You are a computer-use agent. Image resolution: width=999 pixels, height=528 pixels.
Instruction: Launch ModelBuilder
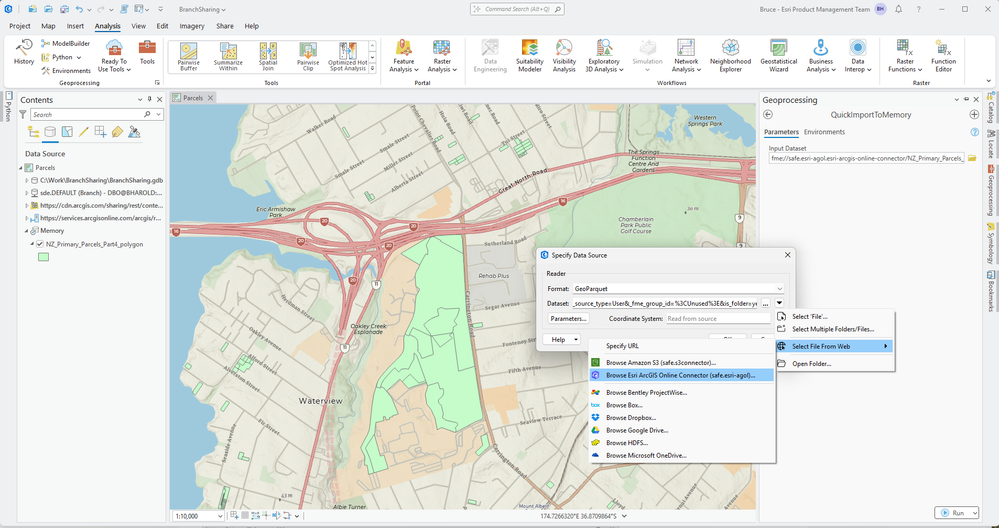66,43
